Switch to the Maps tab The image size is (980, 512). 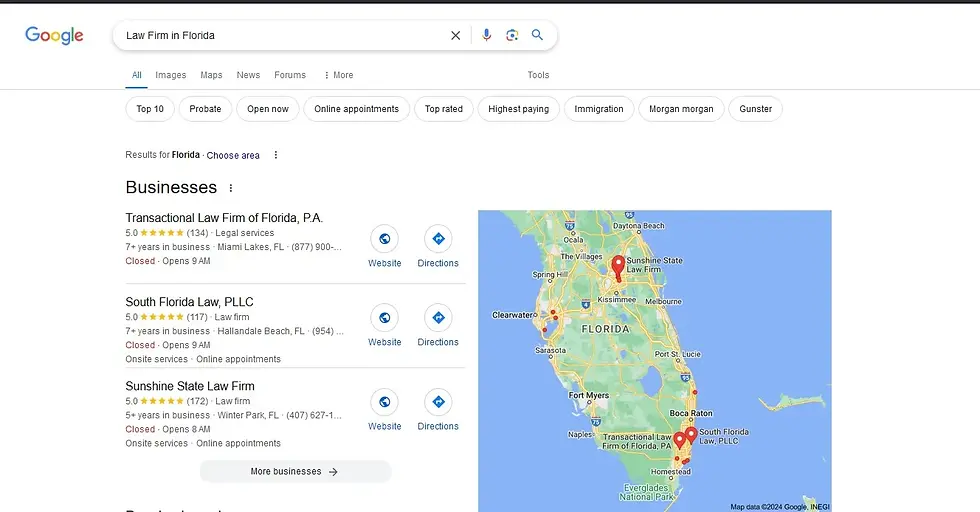[211, 75]
